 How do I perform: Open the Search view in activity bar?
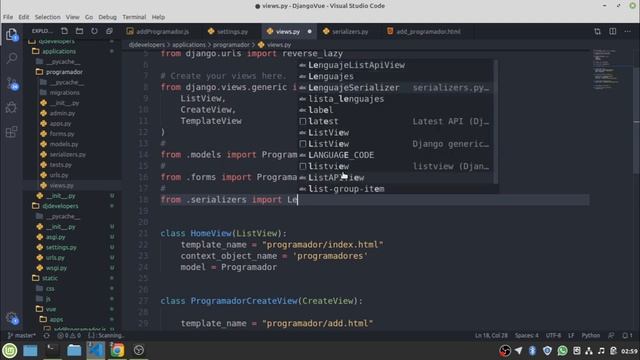coord(12,58)
